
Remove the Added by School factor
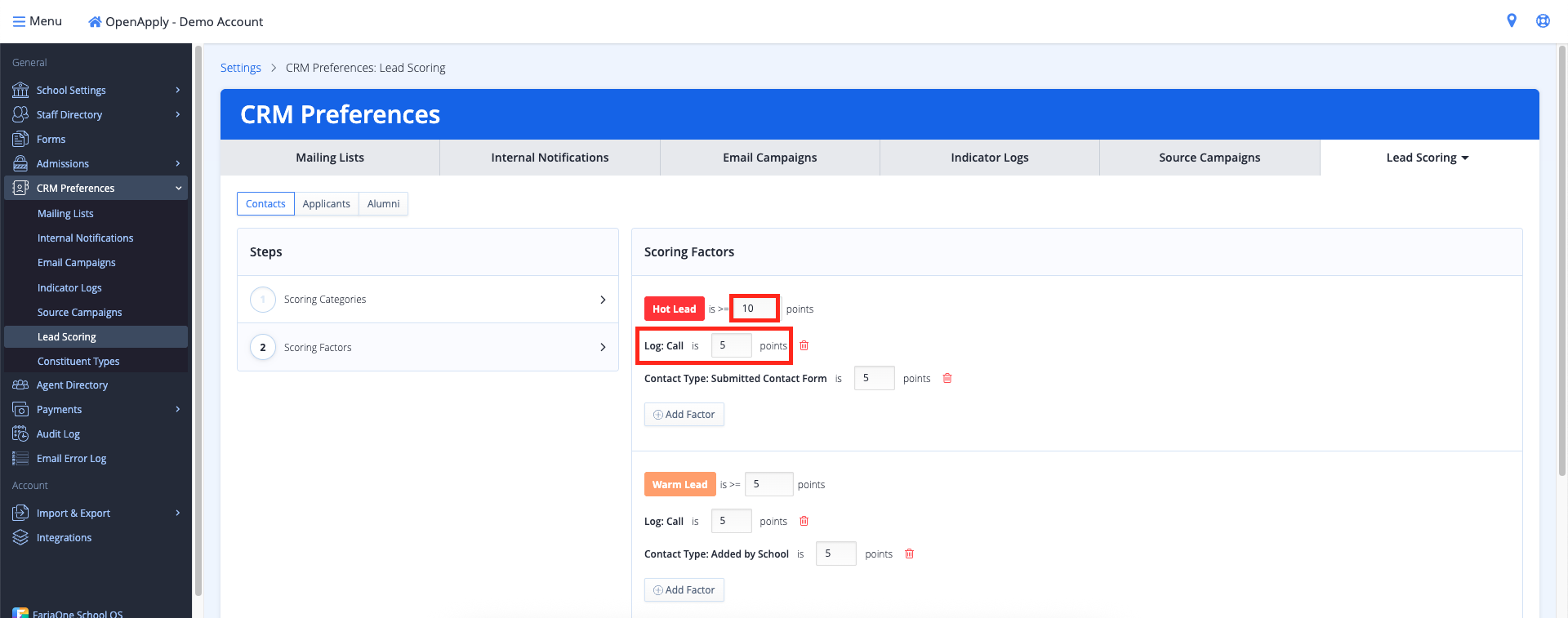pyautogui.click(x=909, y=554)
